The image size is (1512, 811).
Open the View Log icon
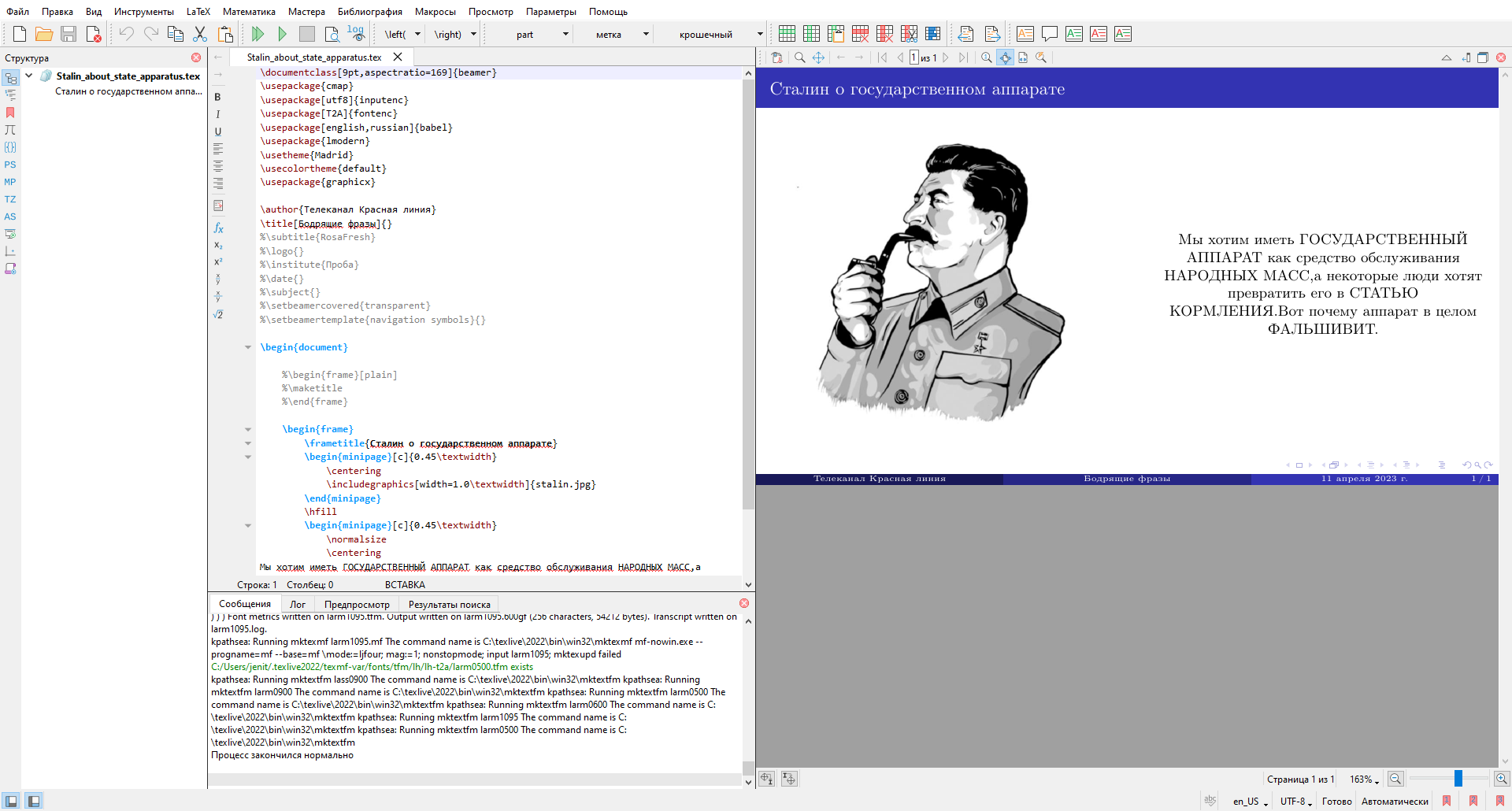pos(356,34)
